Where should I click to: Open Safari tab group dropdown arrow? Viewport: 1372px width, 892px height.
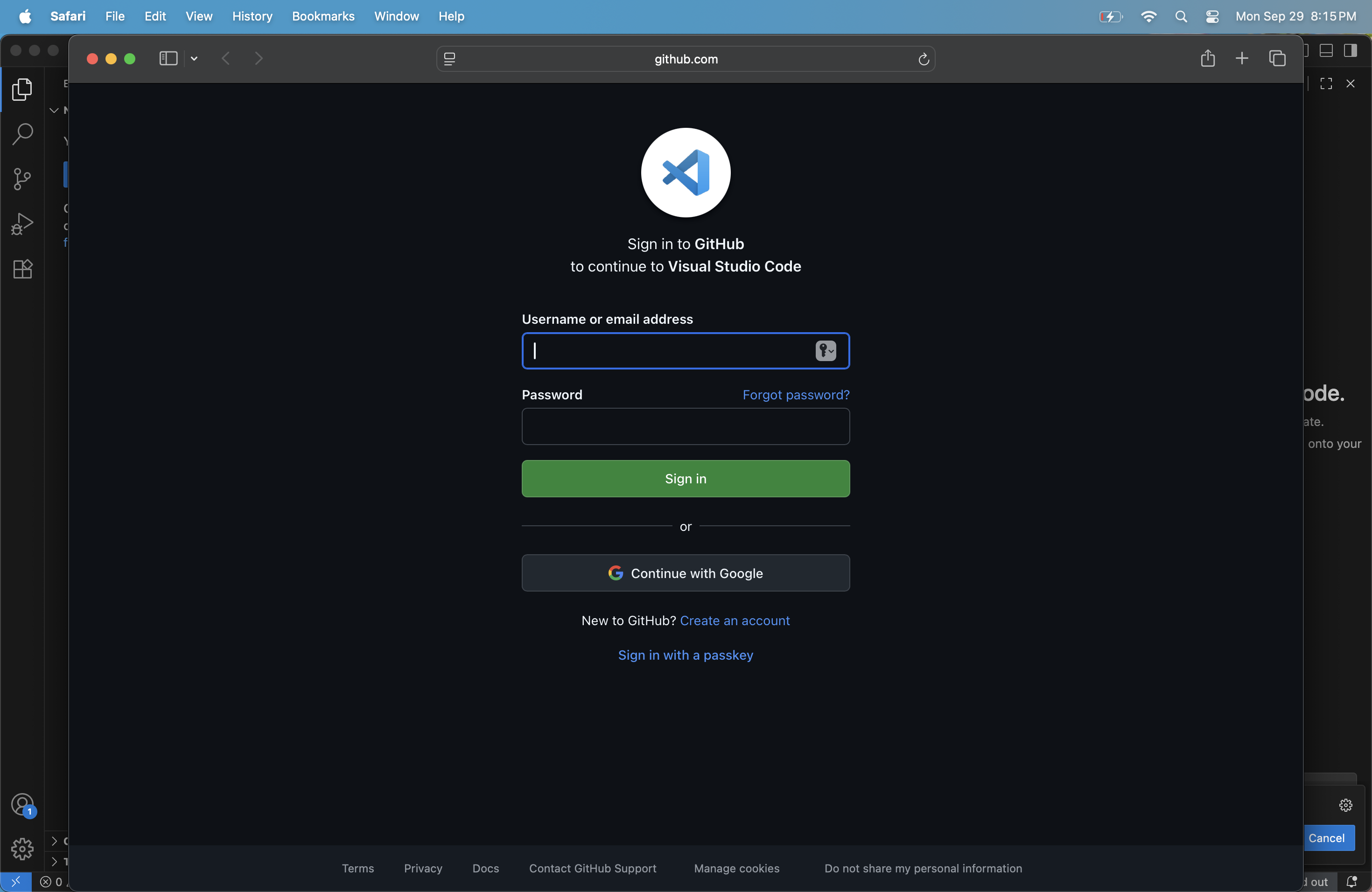click(194, 58)
